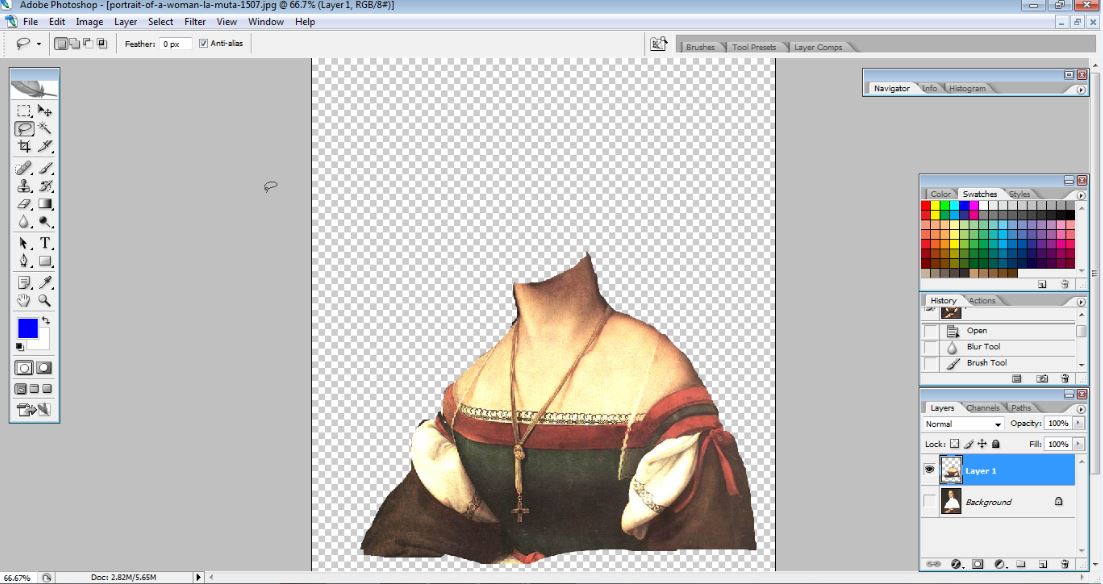The image size is (1103, 584).
Task: Open the blend mode Normal dropdown
Action: tap(963, 424)
